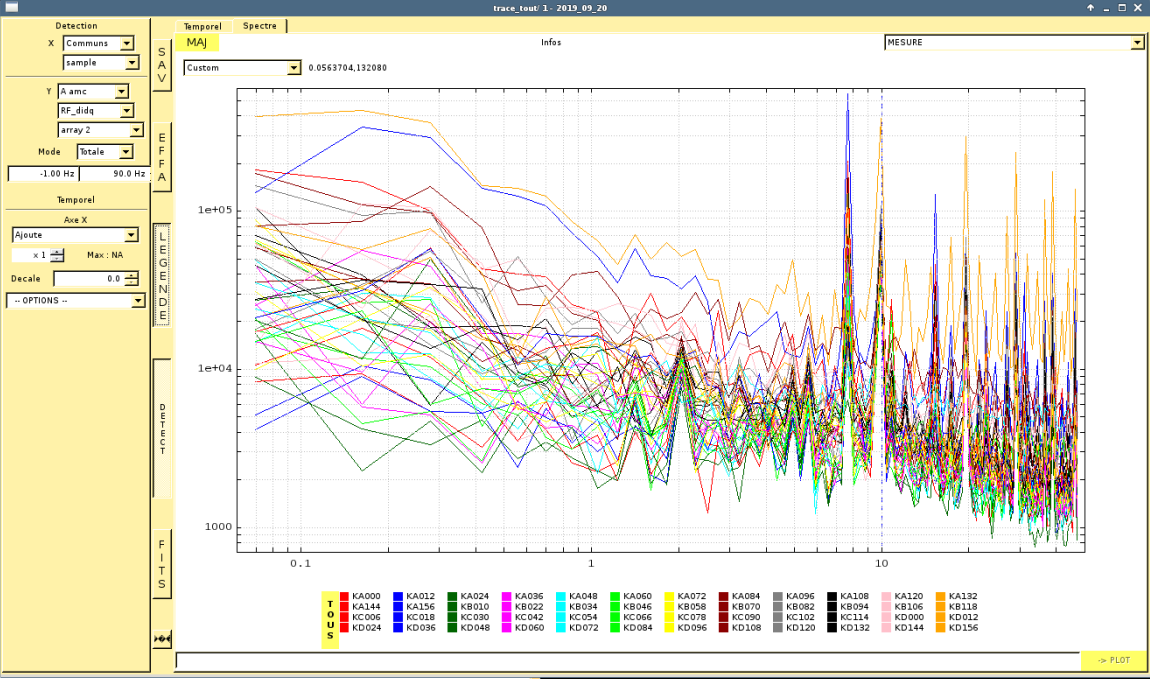
Task: Select the Spectre tab
Action: tap(260, 26)
